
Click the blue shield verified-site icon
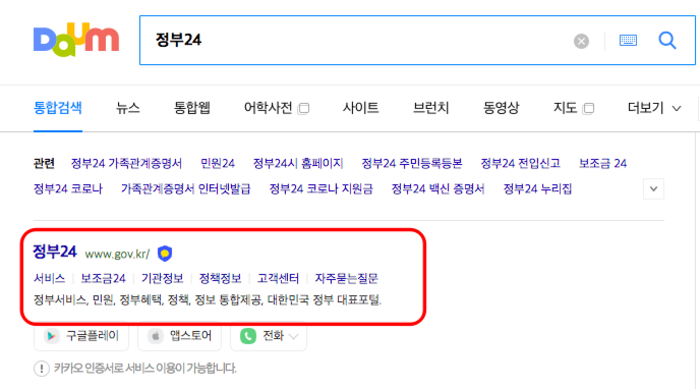click(x=165, y=253)
